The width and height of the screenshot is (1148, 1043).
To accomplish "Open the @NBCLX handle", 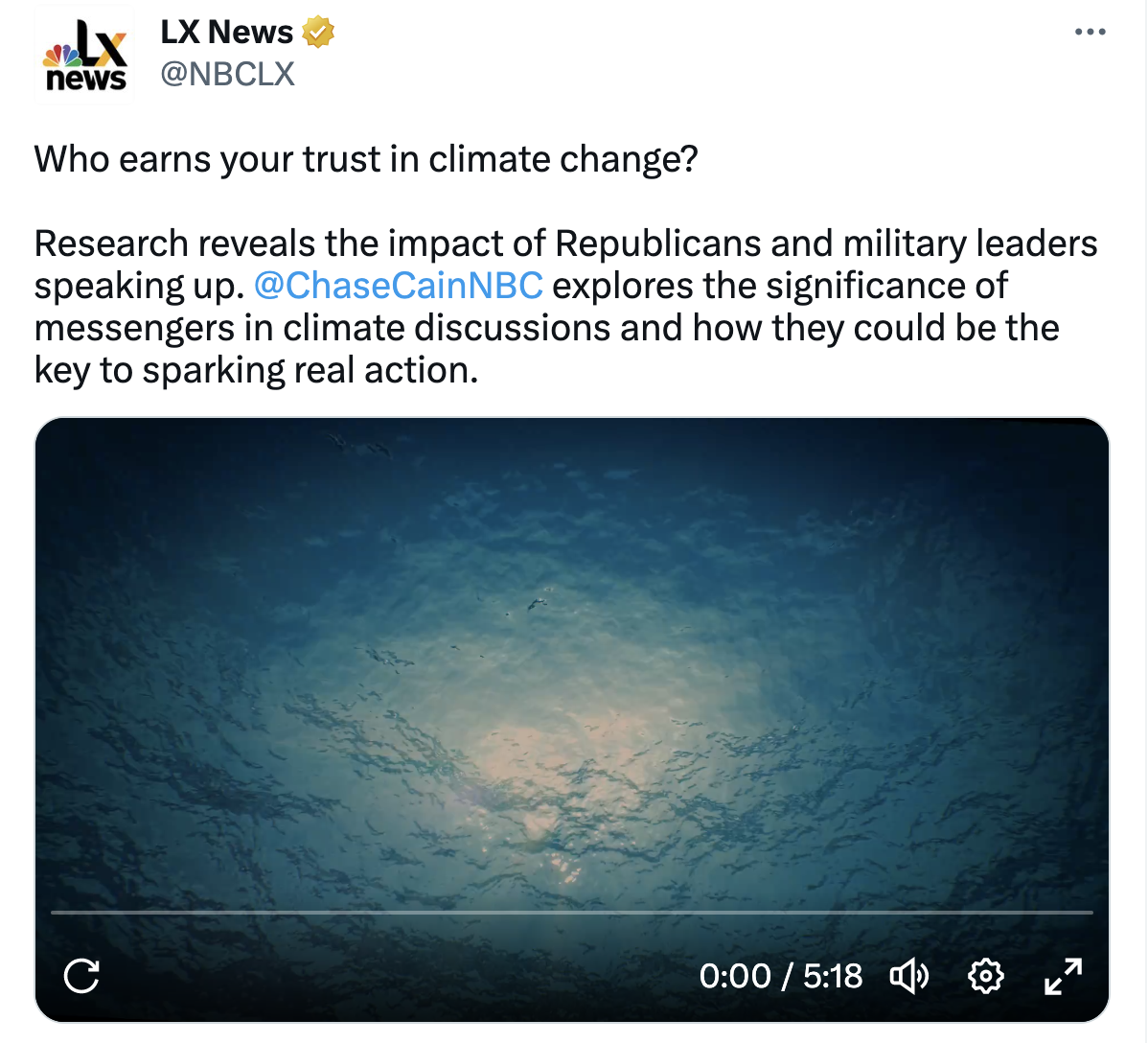I will (227, 74).
